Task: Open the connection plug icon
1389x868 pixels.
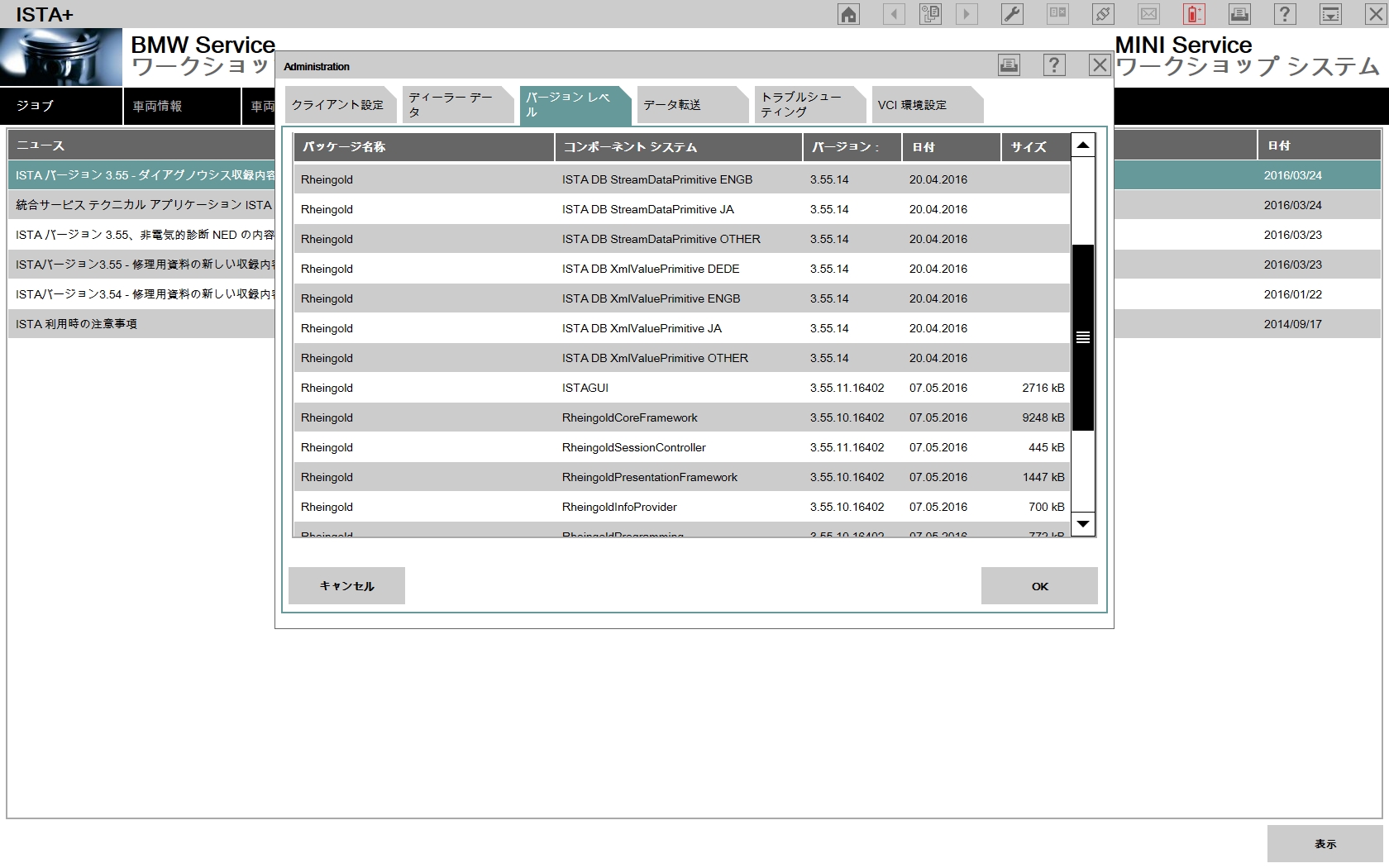Action: 1103,14
